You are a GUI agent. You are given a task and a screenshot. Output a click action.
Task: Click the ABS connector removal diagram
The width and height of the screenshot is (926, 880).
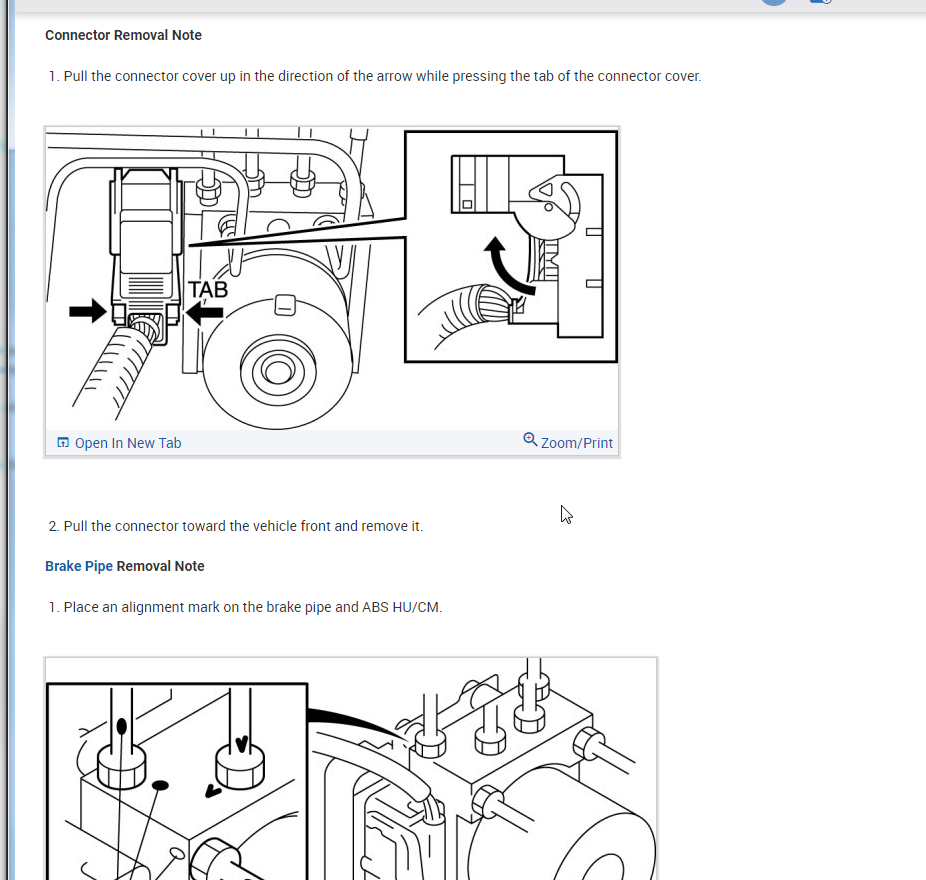(332, 279)
